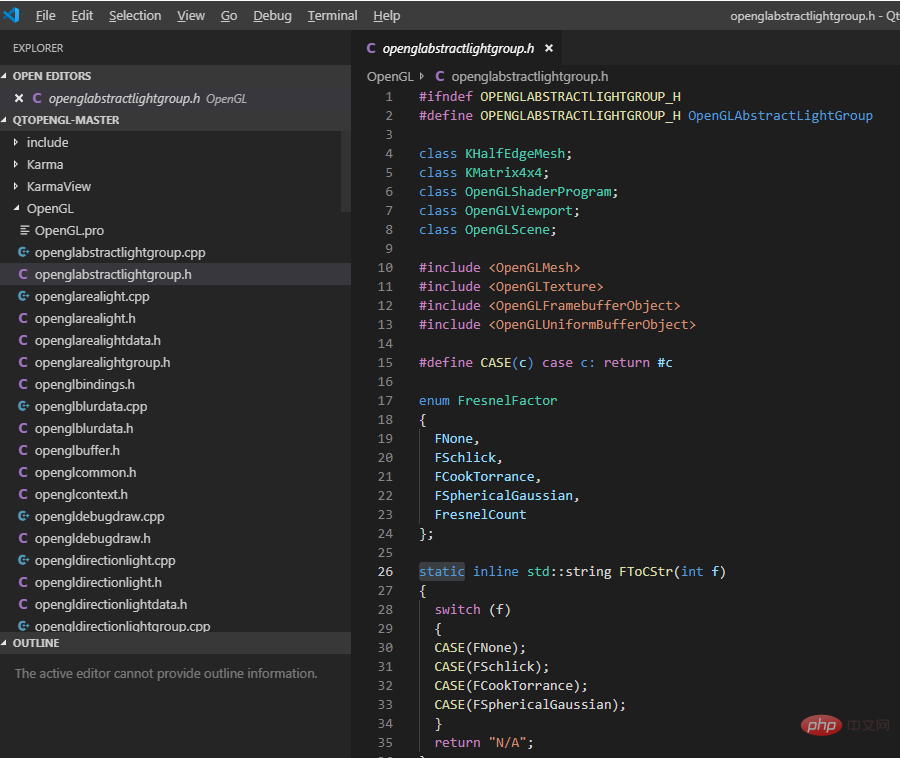Open opengldebugdraw.h
Screen dimensions: 900x758
point(92,538)
